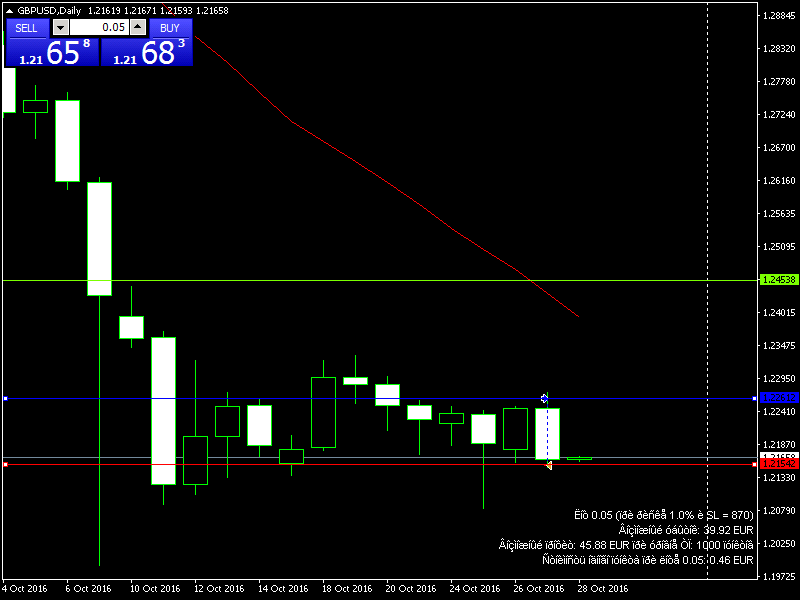The image size is (800, 600).
Task: Click the 1.23475 price scale label
Action: click(x=779, y=346)
